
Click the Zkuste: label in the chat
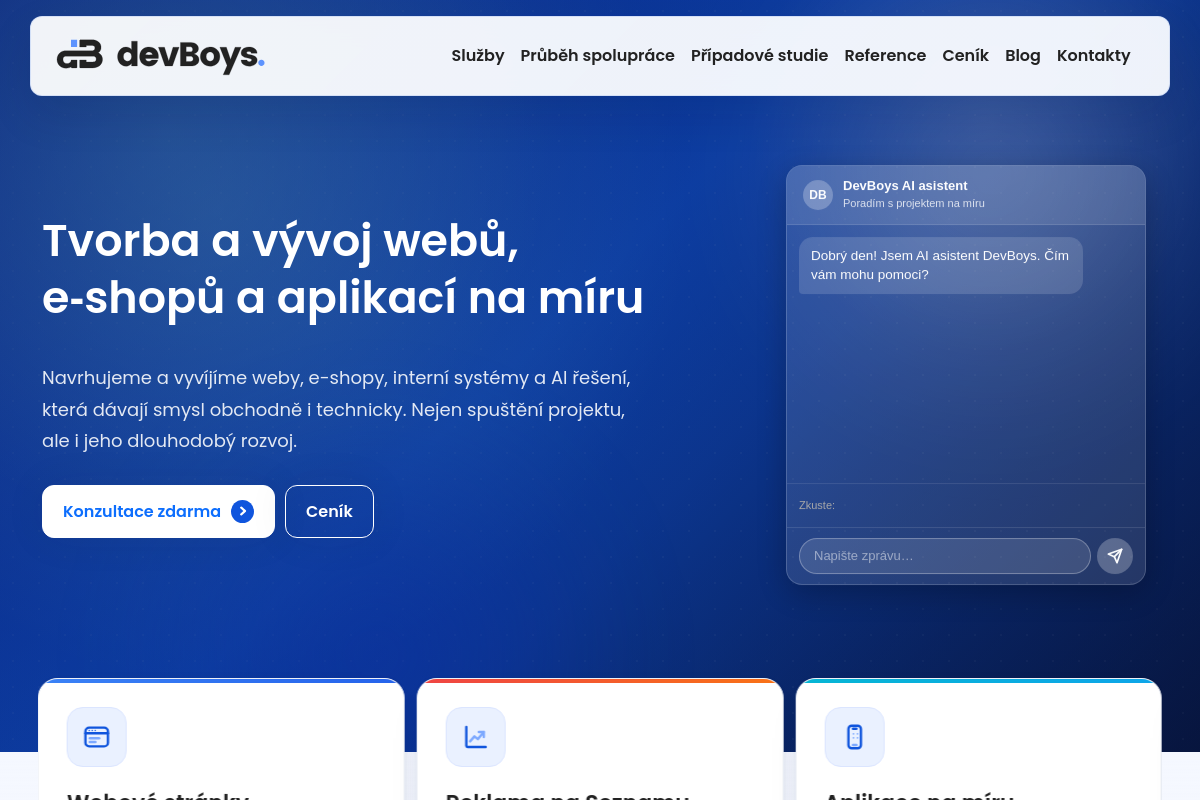click(817, 505)
